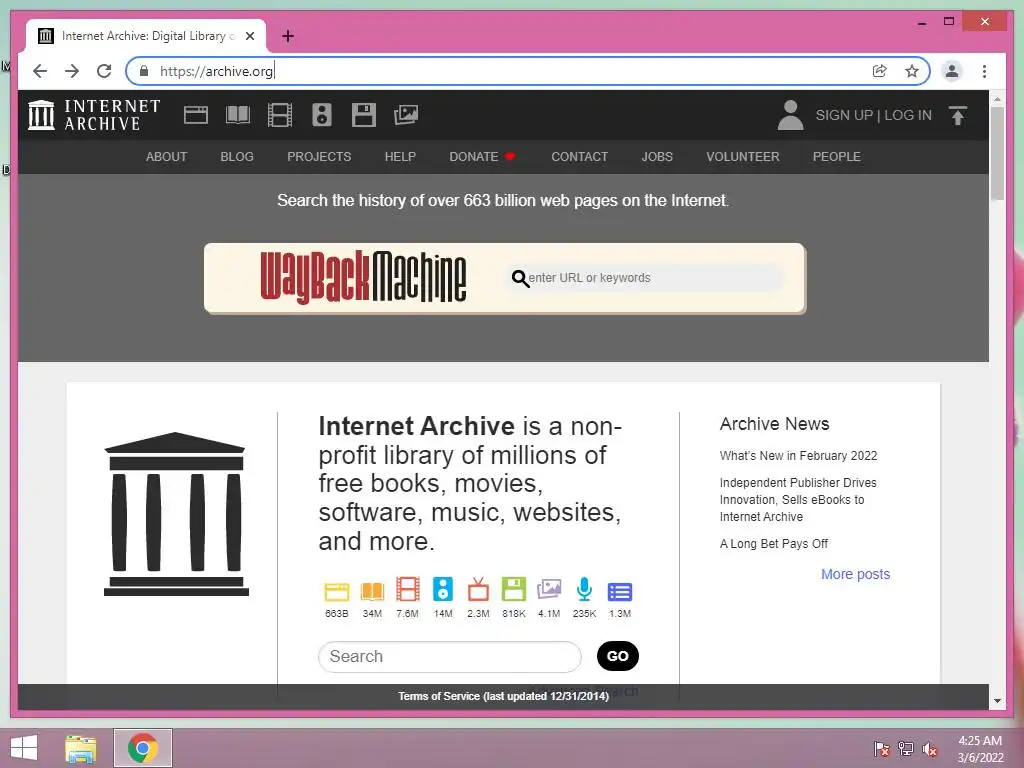
Task: Click the orange books icon labeled 34M
Action: click(372, 591)
